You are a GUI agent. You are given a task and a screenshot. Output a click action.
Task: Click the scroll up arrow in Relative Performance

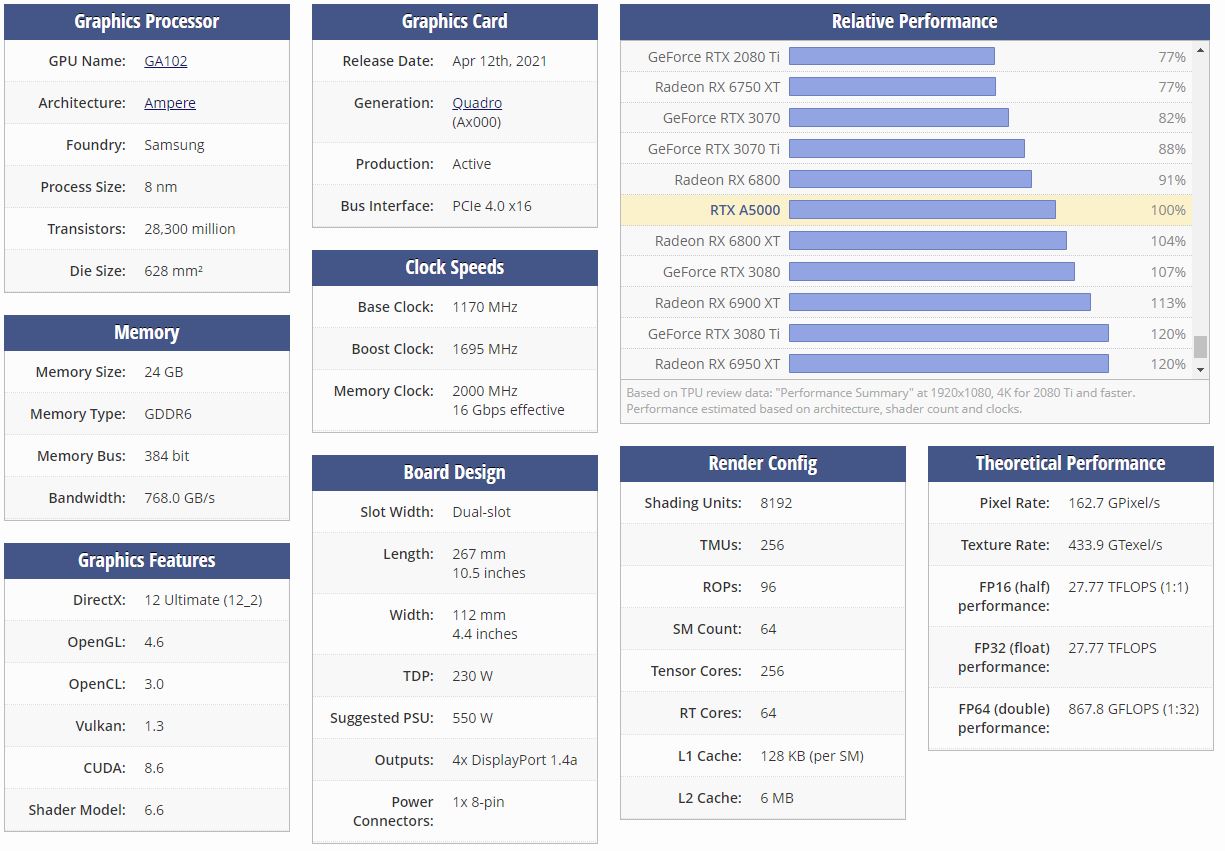tap(1201, 49)
